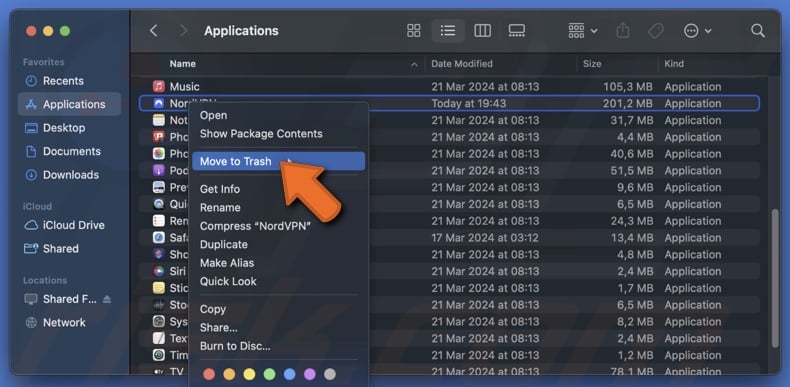This screenshot has width=790, height=387.
Task: Apply the red color tag
Action: (x=209, y=374)
